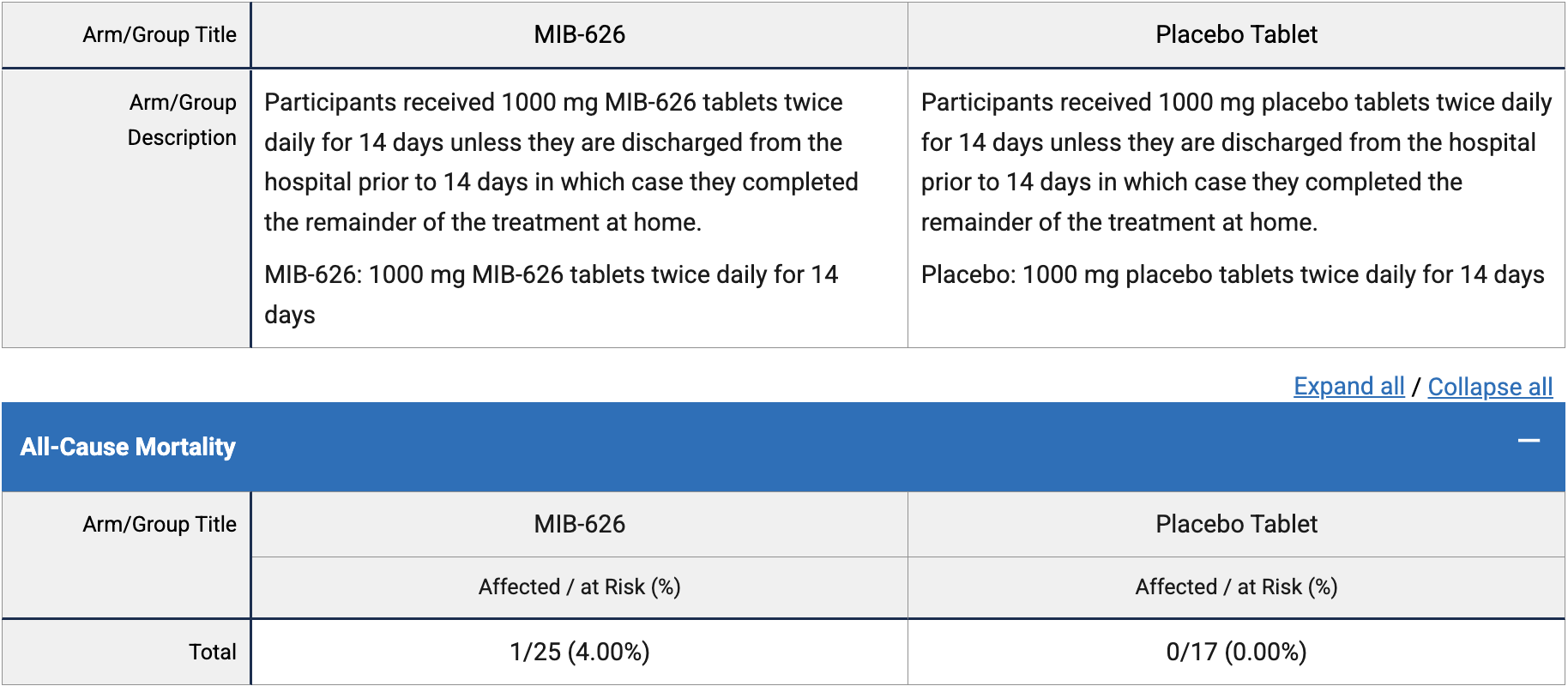Screen dimensions: 1568x686
Task: Click the Placebo dosing summary paragraph
Action: pyautogui.click(x=1232, y=274)
